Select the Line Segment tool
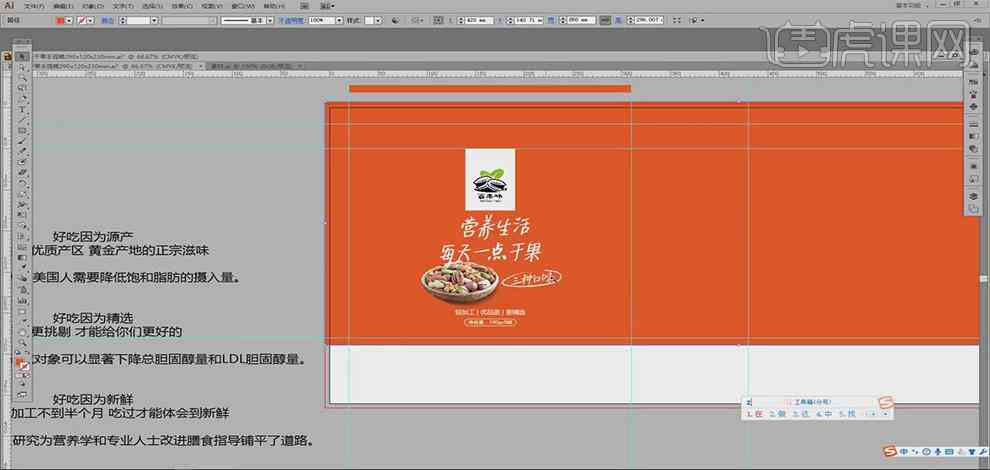Screen dimensions: 990x470 coord(21,120)
